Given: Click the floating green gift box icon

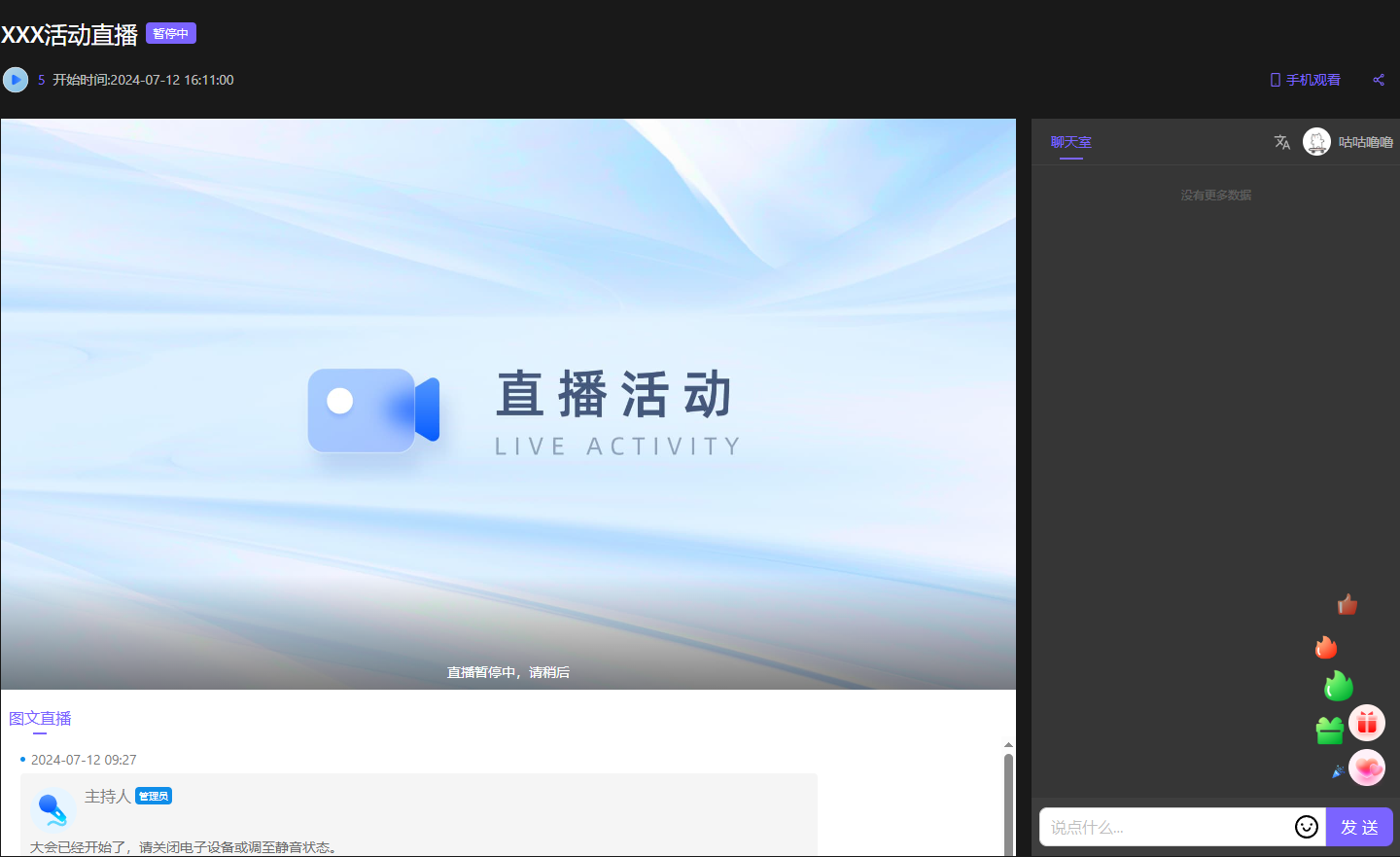Looking at the screenshot, I should pyautogui.click(x=1329, y=730).
